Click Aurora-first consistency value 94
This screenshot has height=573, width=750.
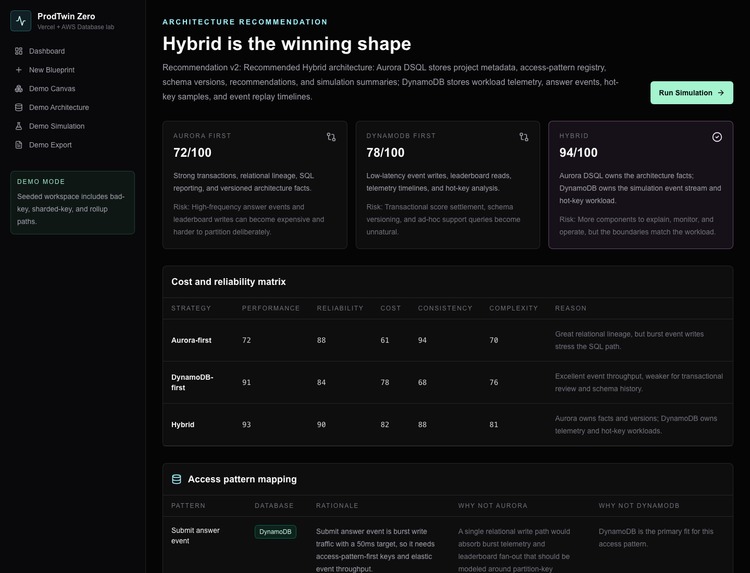coord(422,340)
